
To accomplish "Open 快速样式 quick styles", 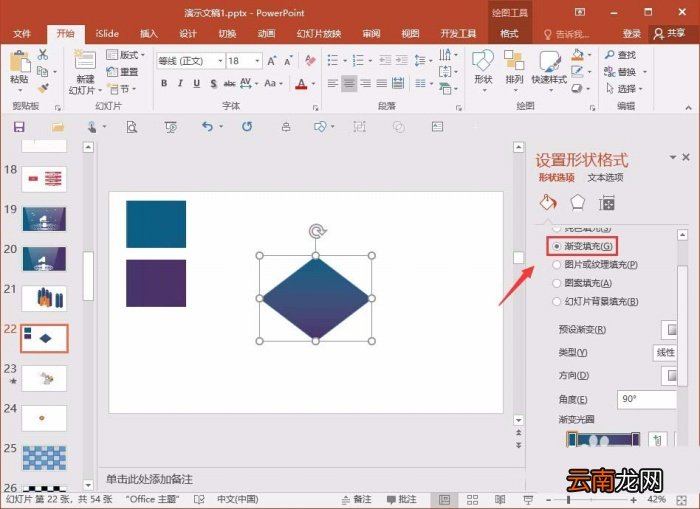I will (549, 69).
